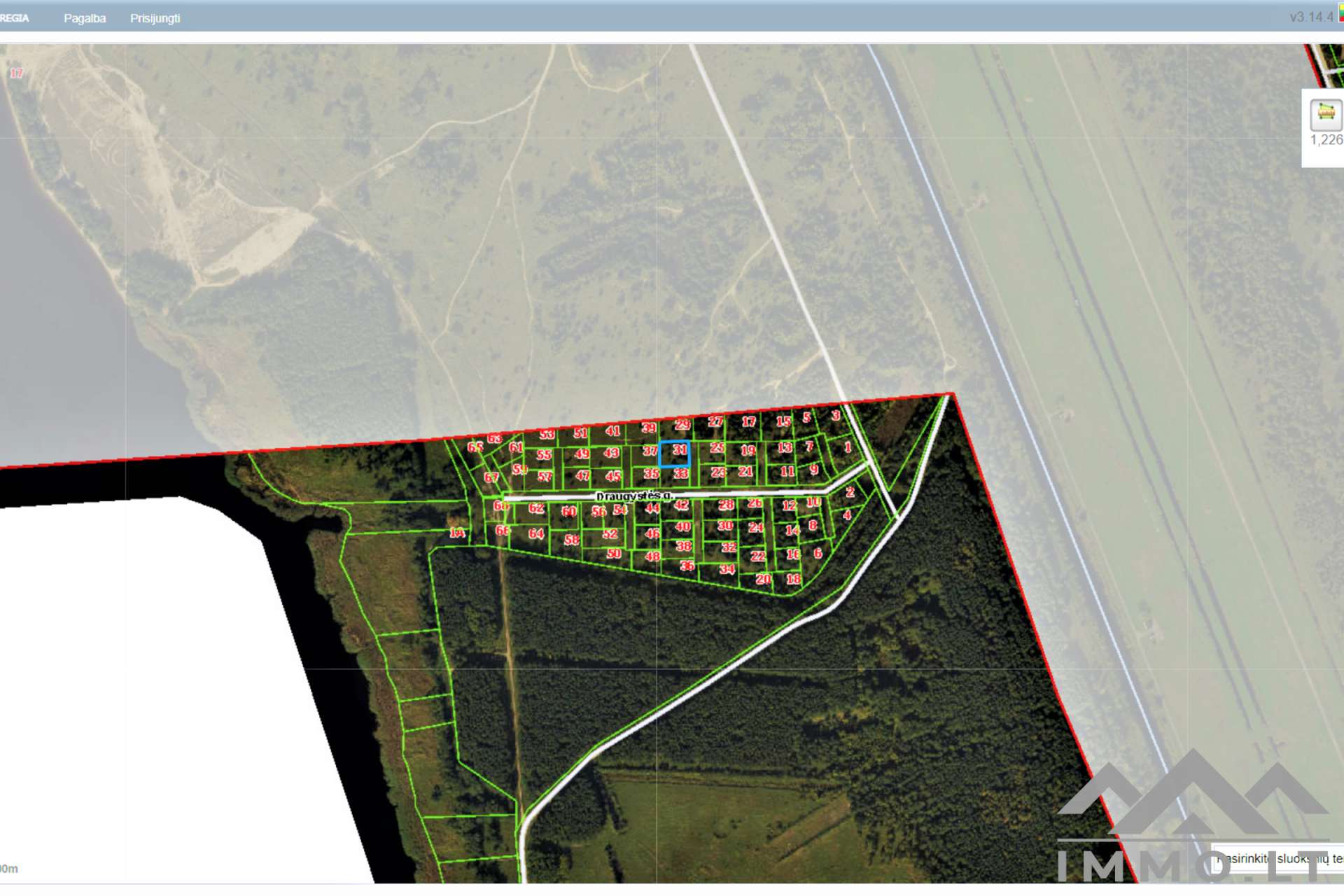Select parcel number 34
The height and width of the screenshot is (896, 1344).
pos(727,570)
